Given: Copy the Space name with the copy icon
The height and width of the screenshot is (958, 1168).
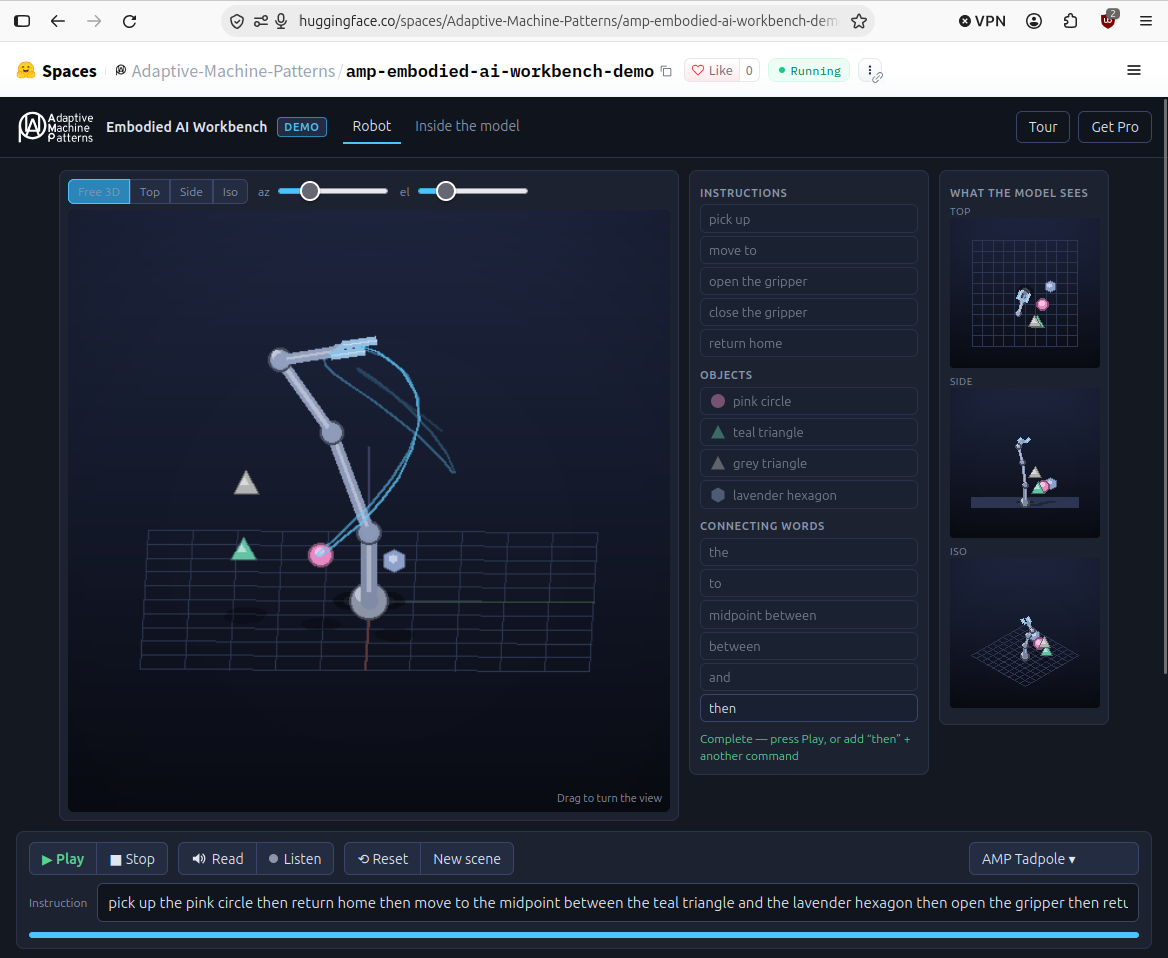Looking at the screenshot, I should tap(667, 72).
